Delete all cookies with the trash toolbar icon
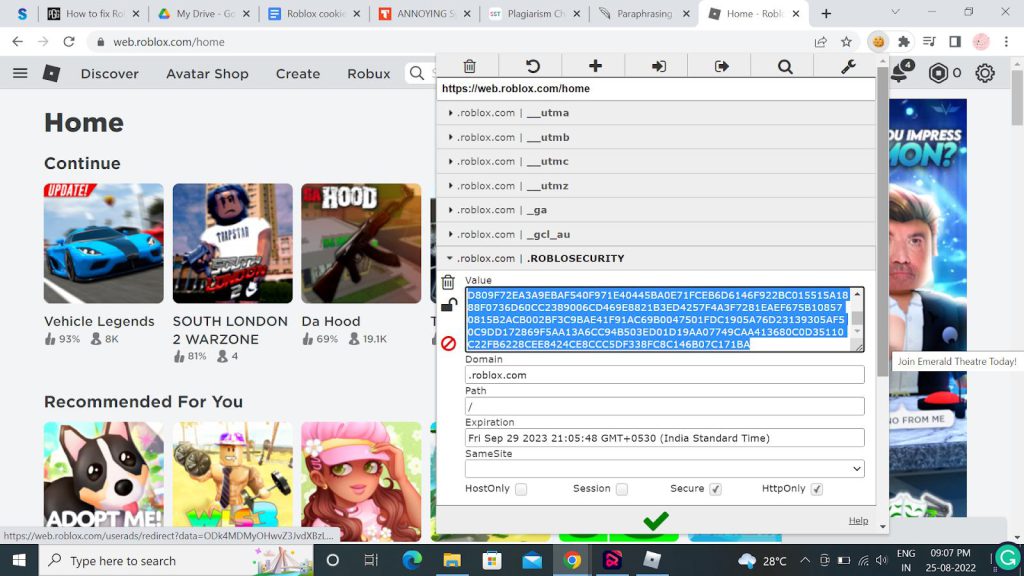The image size is (1024, 576). click(x=469, y=64)
